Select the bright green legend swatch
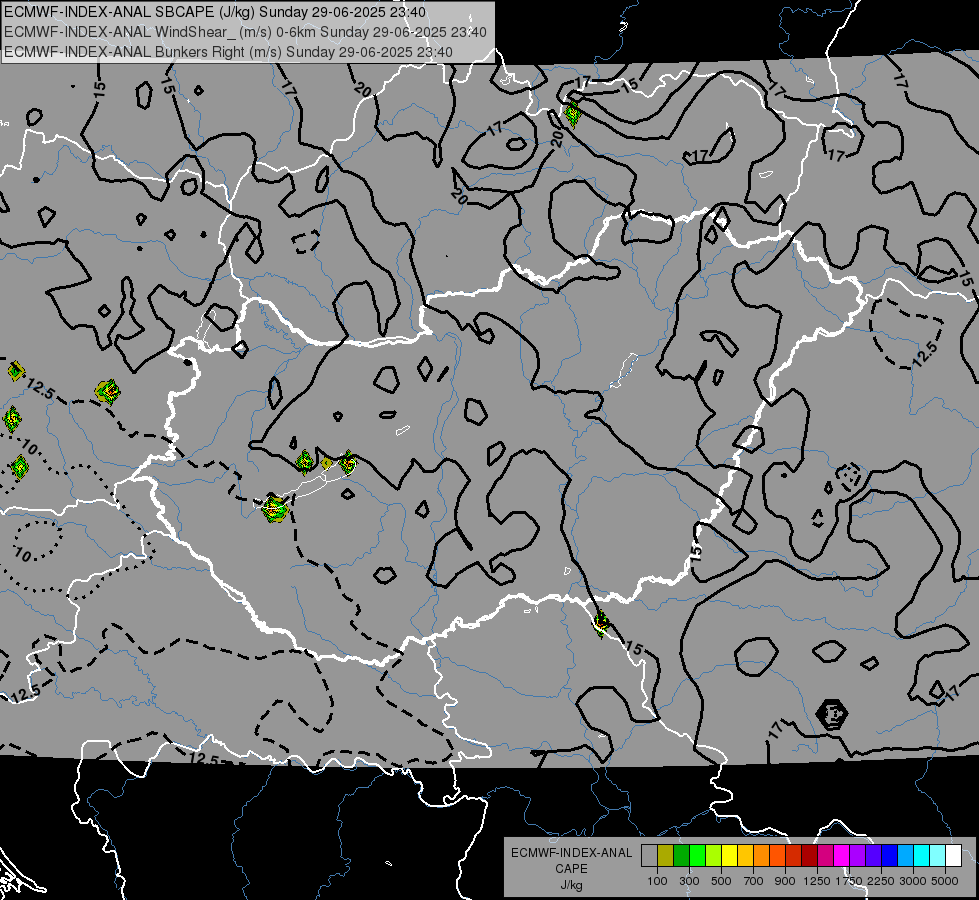 click(697, 856)
